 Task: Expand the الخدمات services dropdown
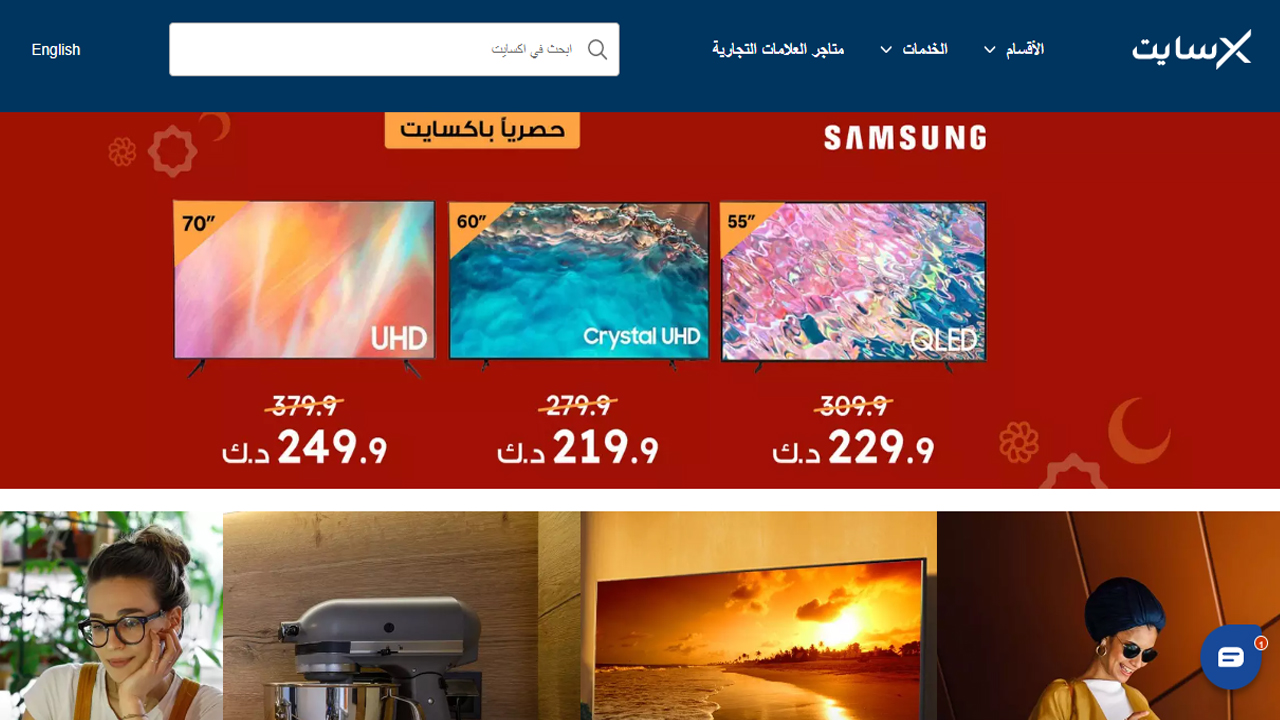(914, 49)
